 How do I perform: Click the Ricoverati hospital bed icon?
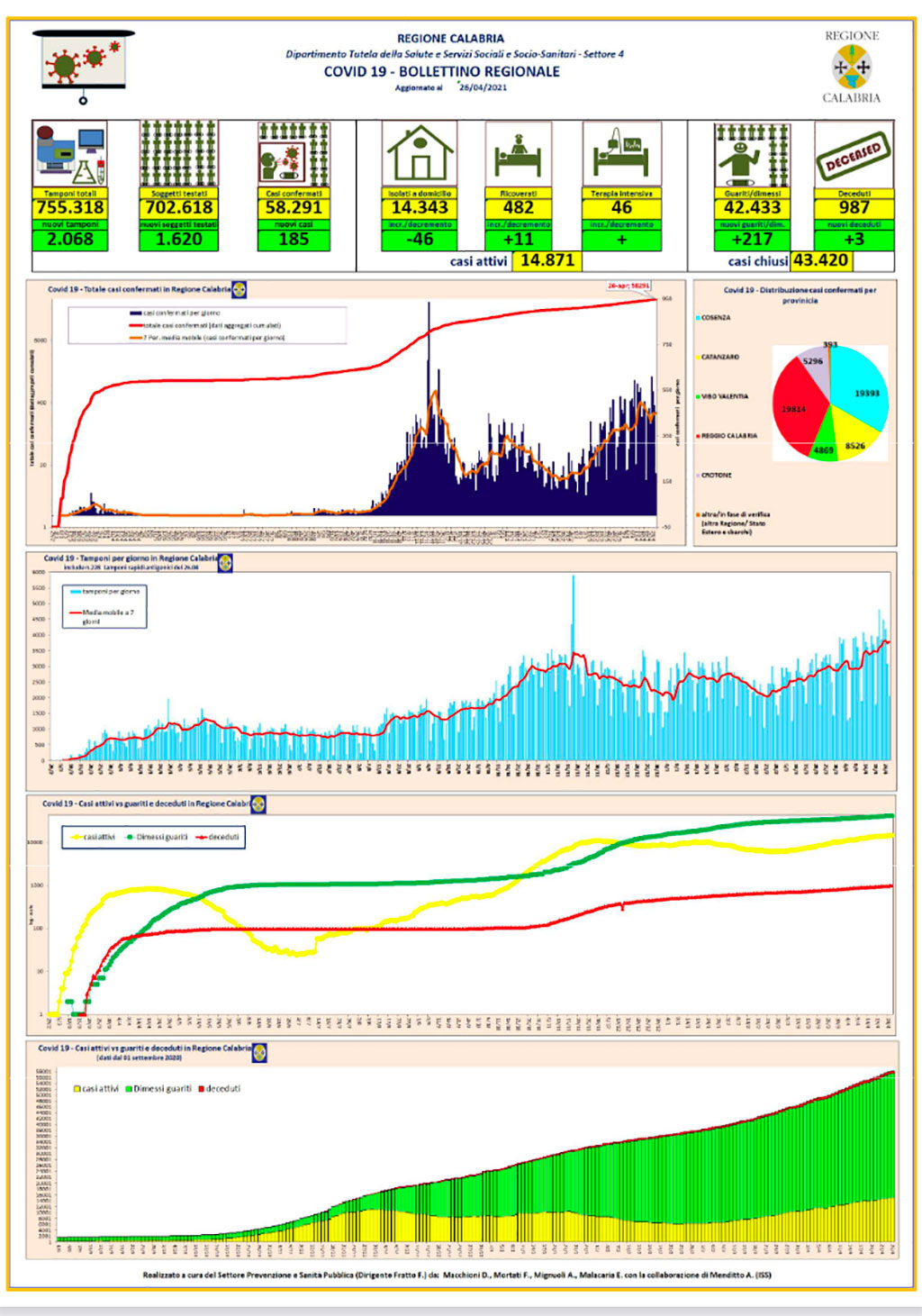(x=518, y=154)
